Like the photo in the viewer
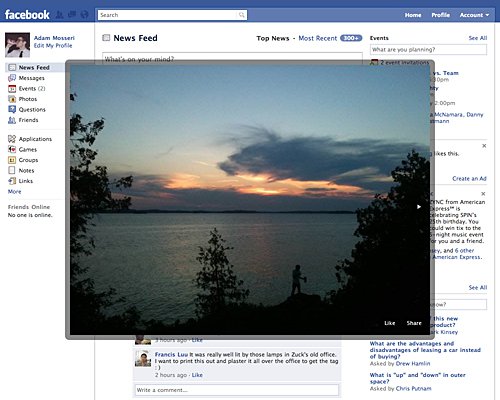This screenshot has width=500, height=400. tap(390, 323)
